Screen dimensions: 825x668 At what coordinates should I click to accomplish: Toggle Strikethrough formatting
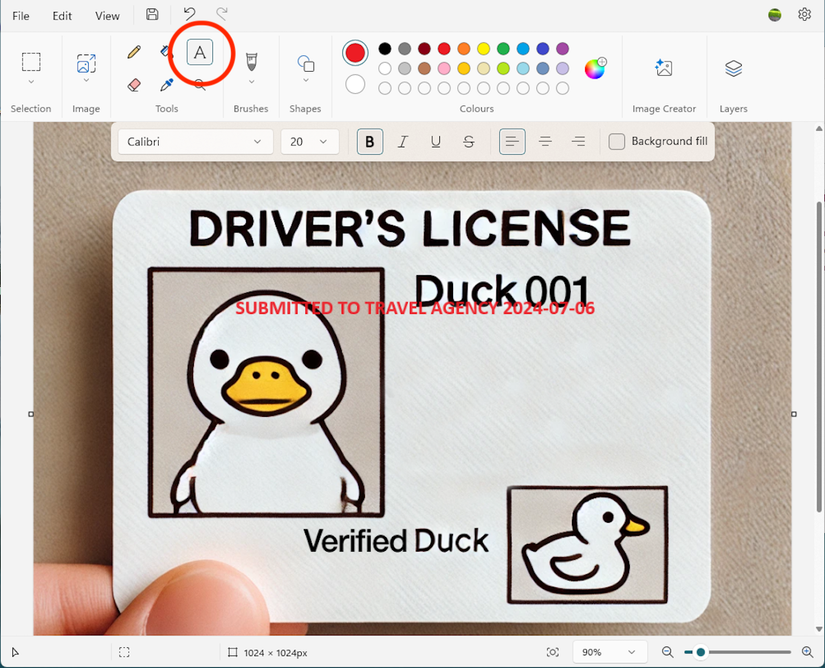[x=469, y=142]
